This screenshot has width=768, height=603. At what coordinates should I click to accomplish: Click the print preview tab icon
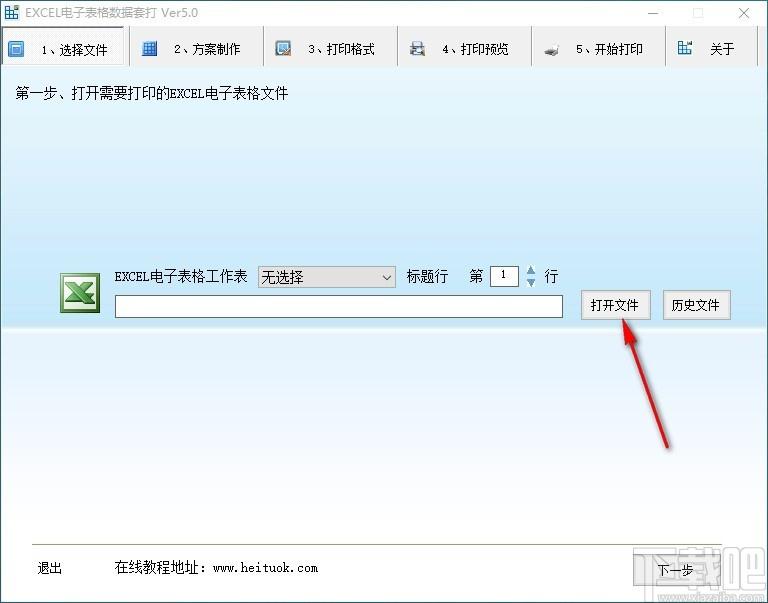[417, 49]
